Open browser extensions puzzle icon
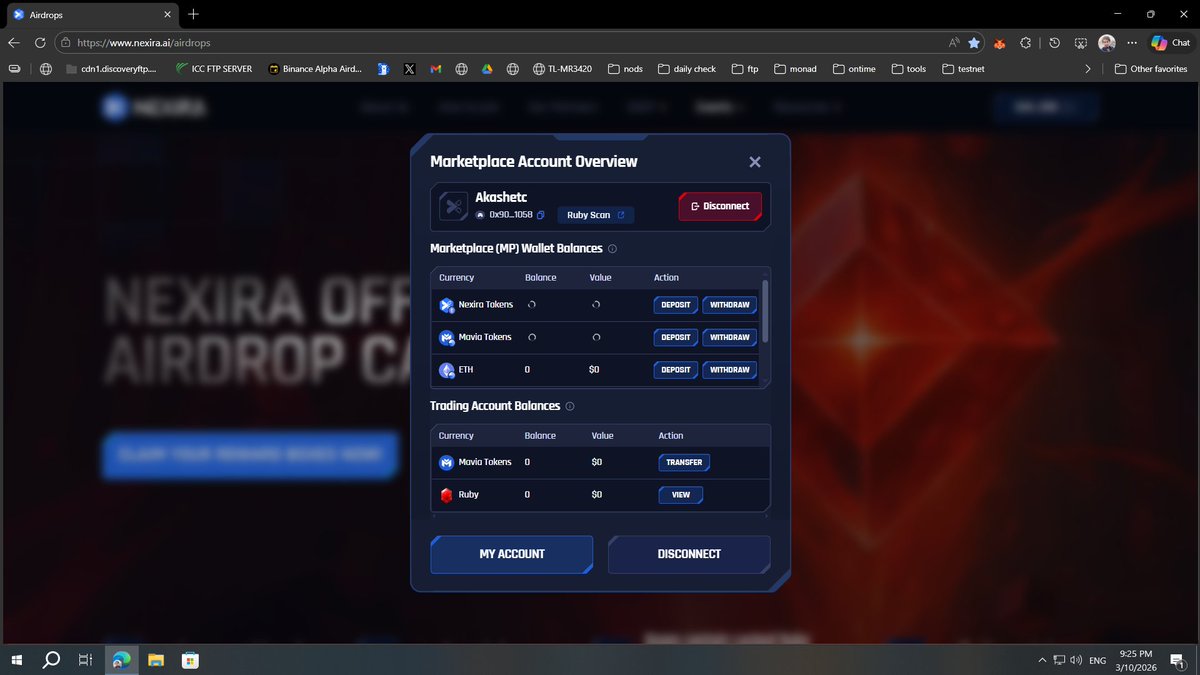The height and width of the screenshot is (675, 1200). click(1025, 43)
